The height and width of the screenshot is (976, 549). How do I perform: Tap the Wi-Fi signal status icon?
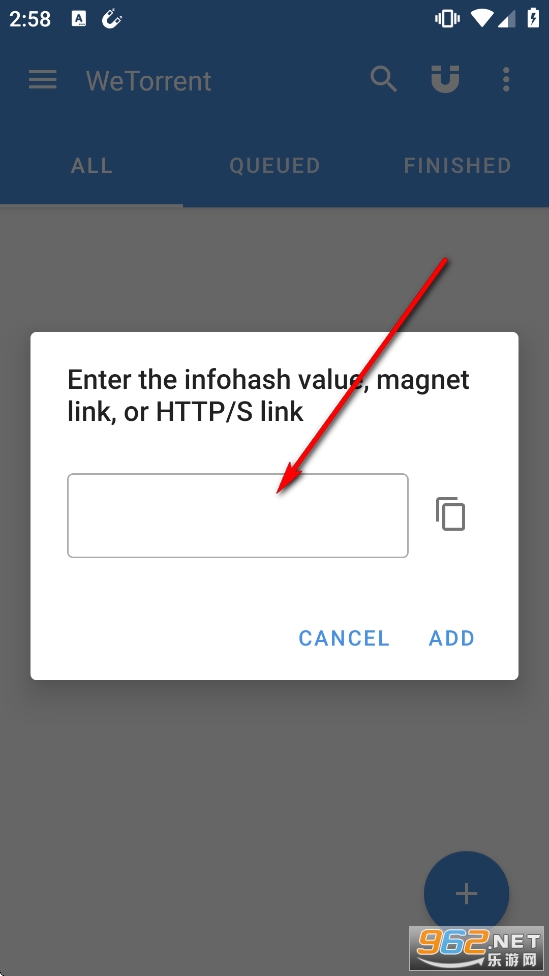point(483,19)
